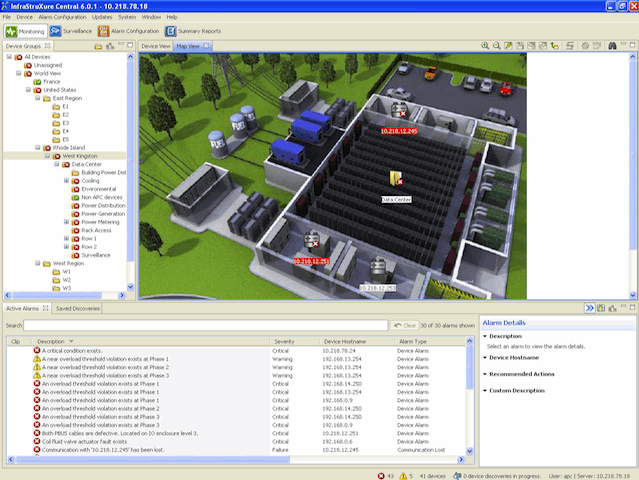Click the edit map pencil icon

508,46
